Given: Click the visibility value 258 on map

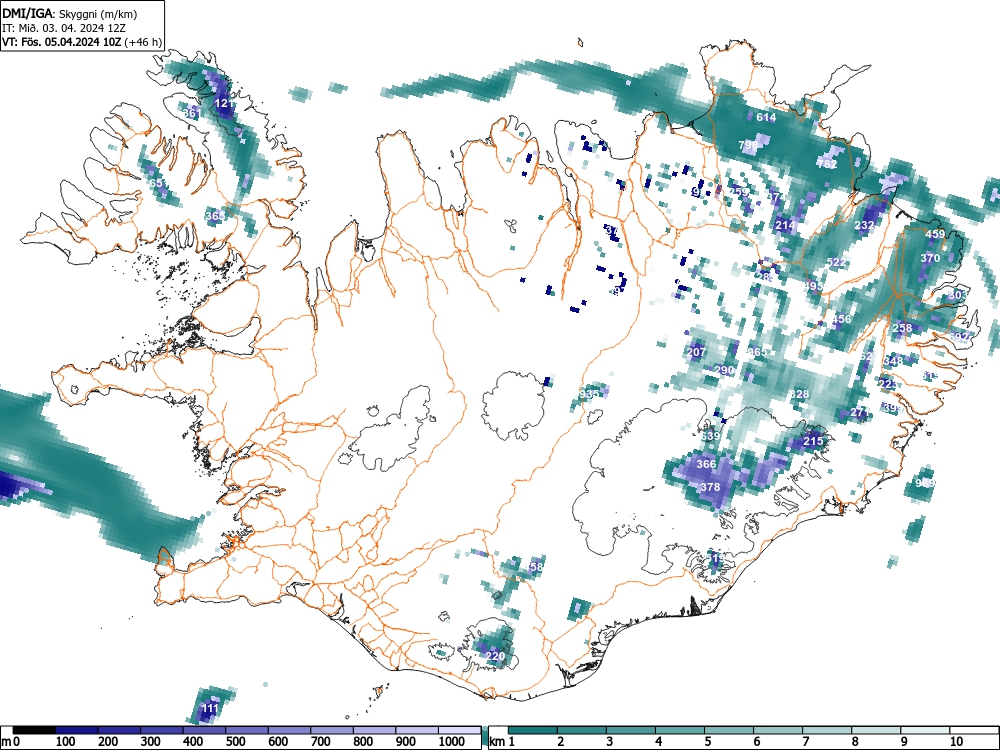Looking at the screenshot, I should tap(902, 328).
